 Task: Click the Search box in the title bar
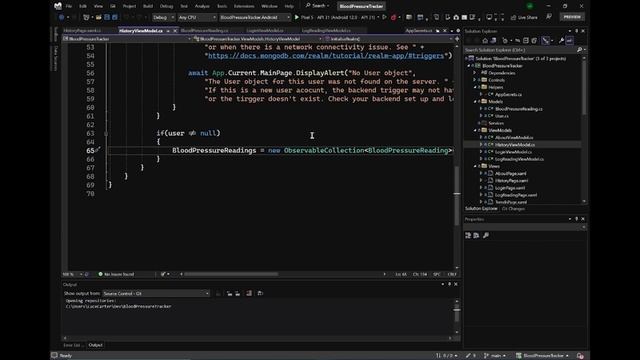(318, 6)
